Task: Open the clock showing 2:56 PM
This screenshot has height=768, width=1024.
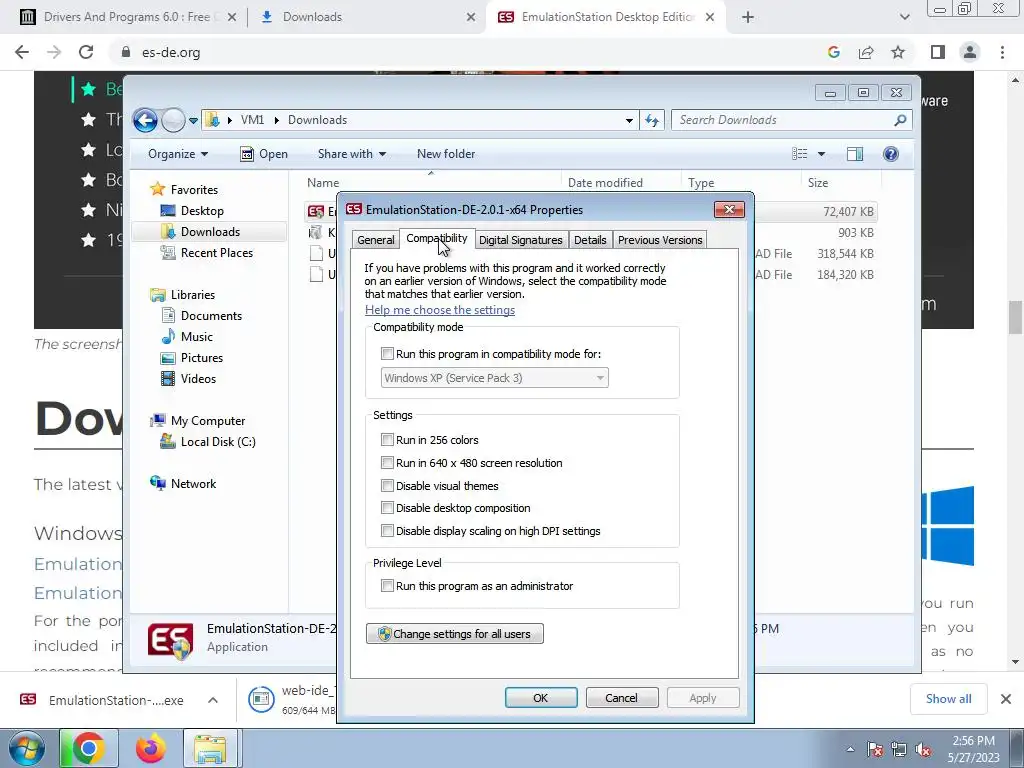Action: click(x=973, y=749)
